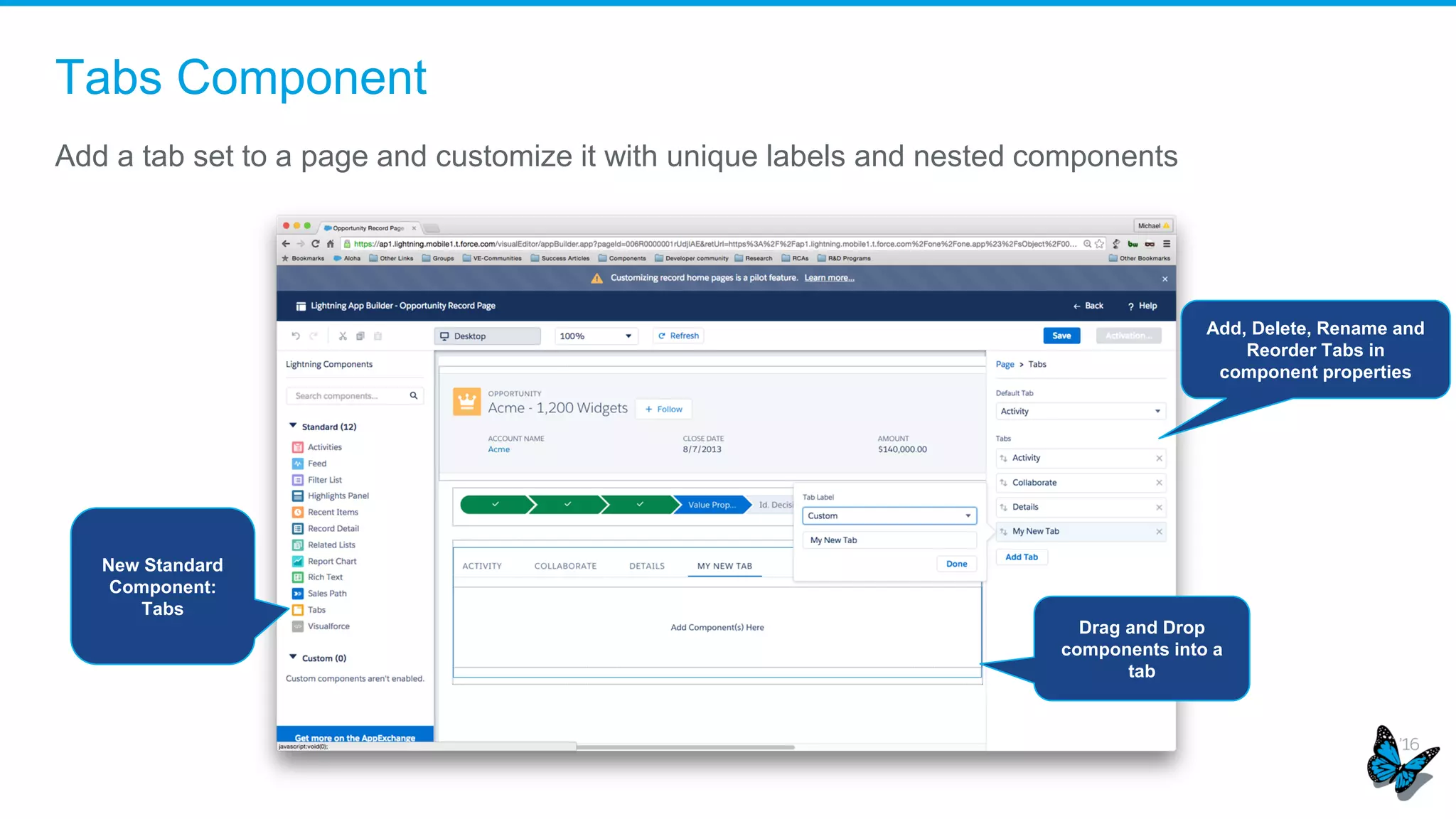Open the Default Tab Activity dropdown

pos(1080,412)
